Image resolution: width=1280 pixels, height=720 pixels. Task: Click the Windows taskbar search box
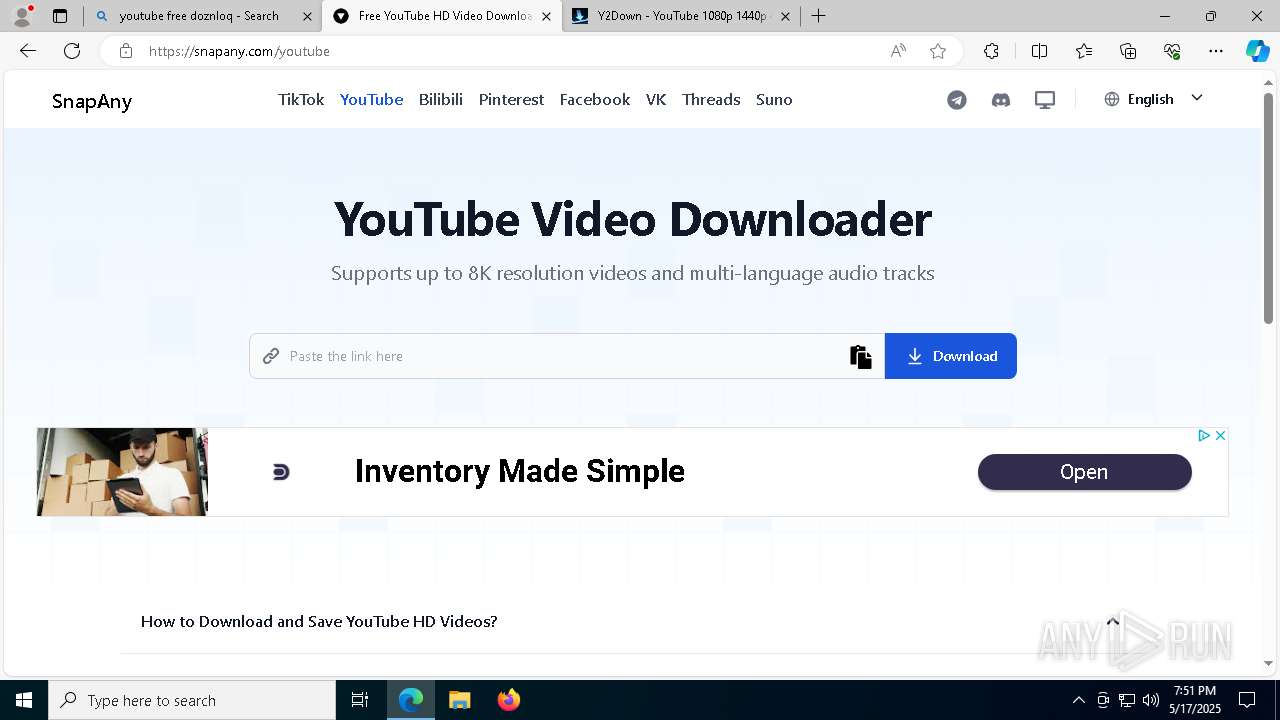[x=192, y=700]
